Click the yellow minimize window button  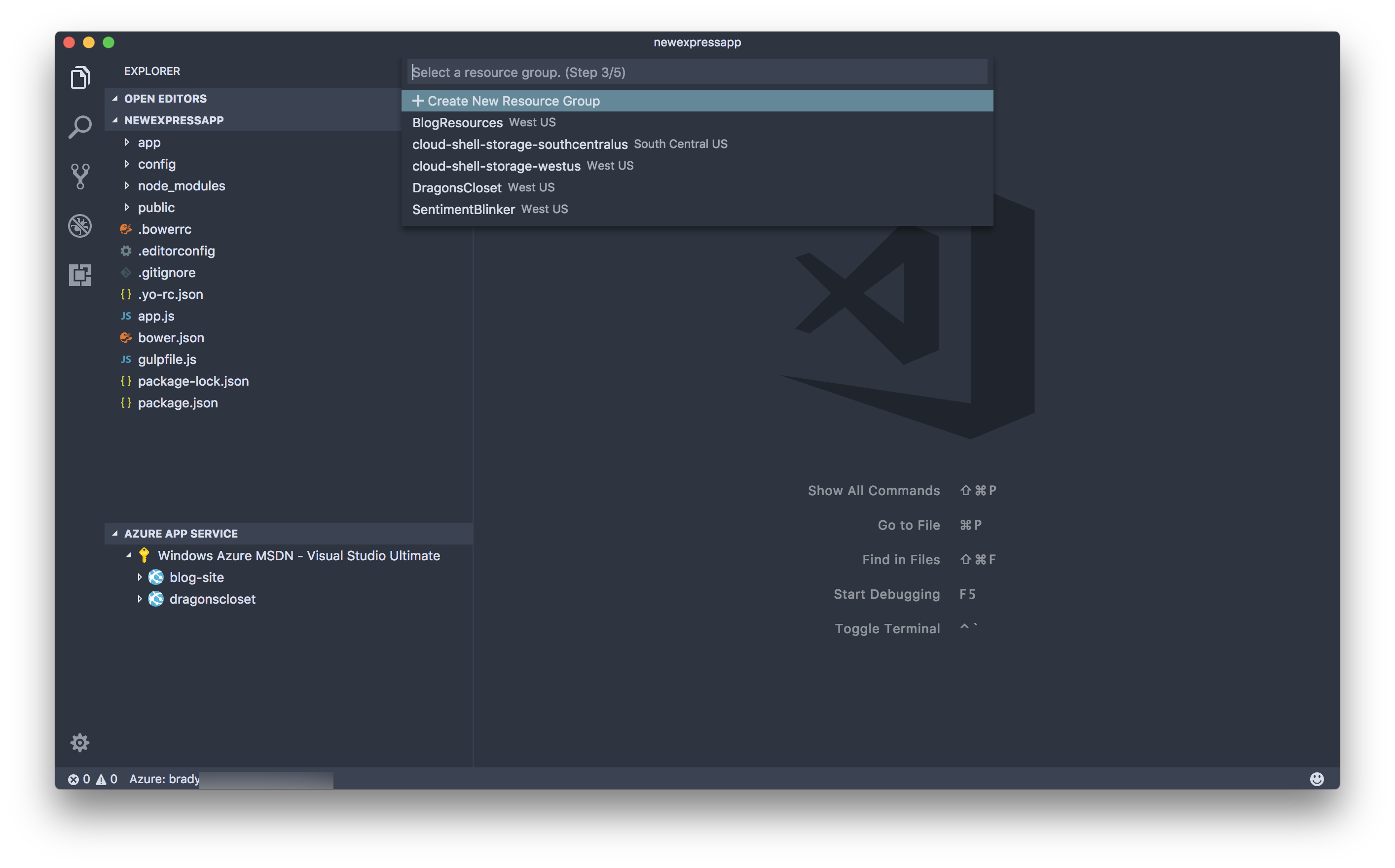click(x=89, y=42)
